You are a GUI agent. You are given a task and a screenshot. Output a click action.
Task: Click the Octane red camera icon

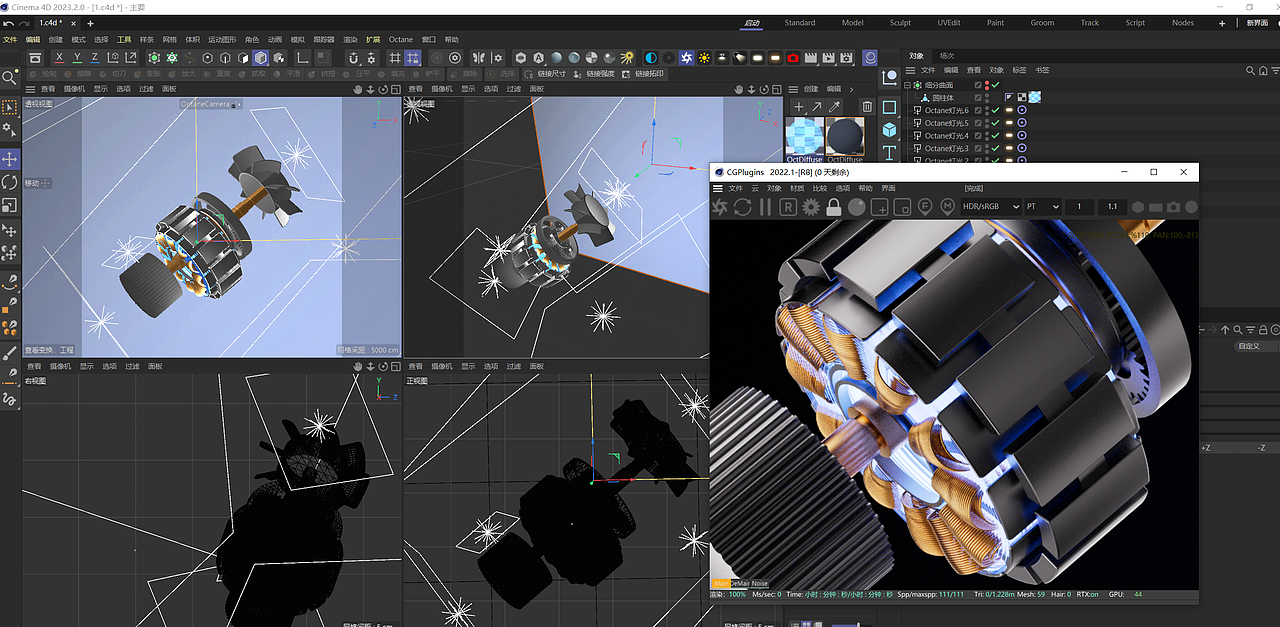(793, 58)
